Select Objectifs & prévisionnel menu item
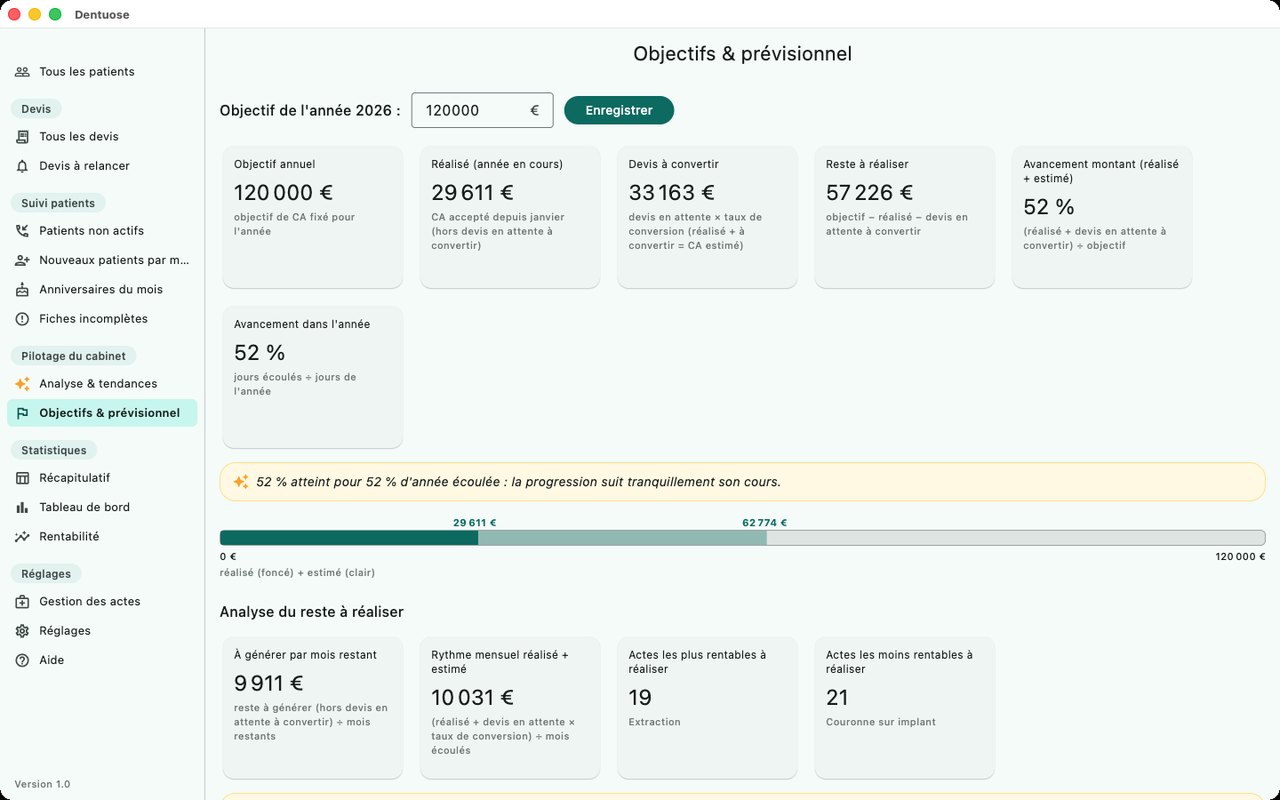This screenshot has height=800, width=1280. tap(102, 413)
